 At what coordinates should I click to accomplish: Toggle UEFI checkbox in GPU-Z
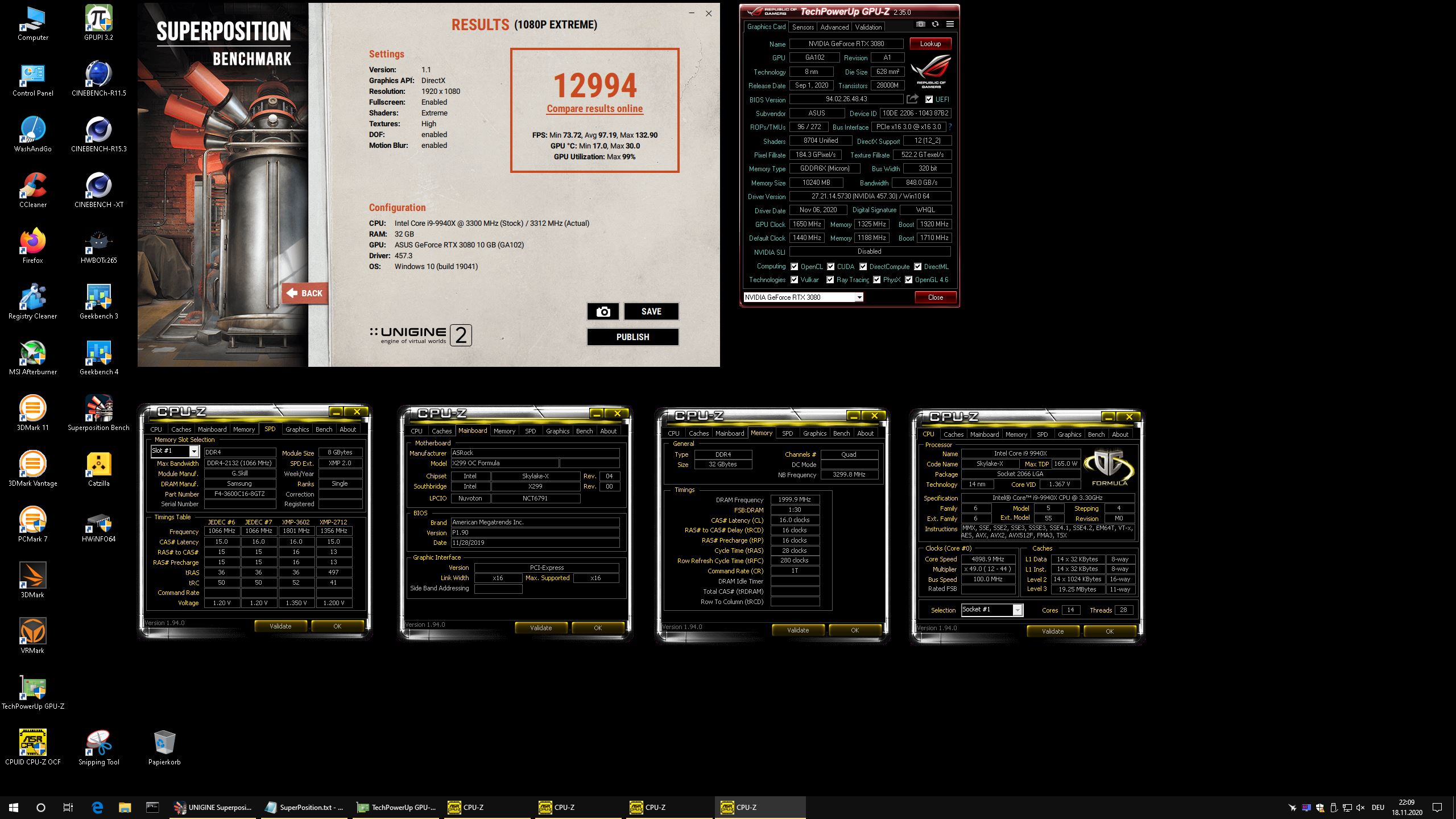point(929,100)
